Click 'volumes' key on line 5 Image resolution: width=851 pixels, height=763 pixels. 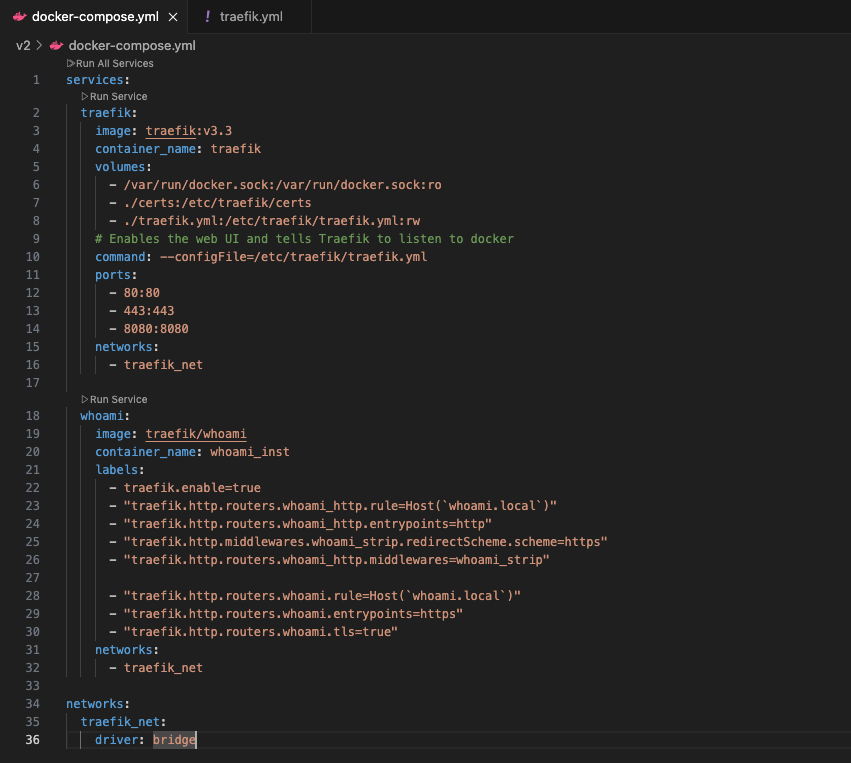120,167
